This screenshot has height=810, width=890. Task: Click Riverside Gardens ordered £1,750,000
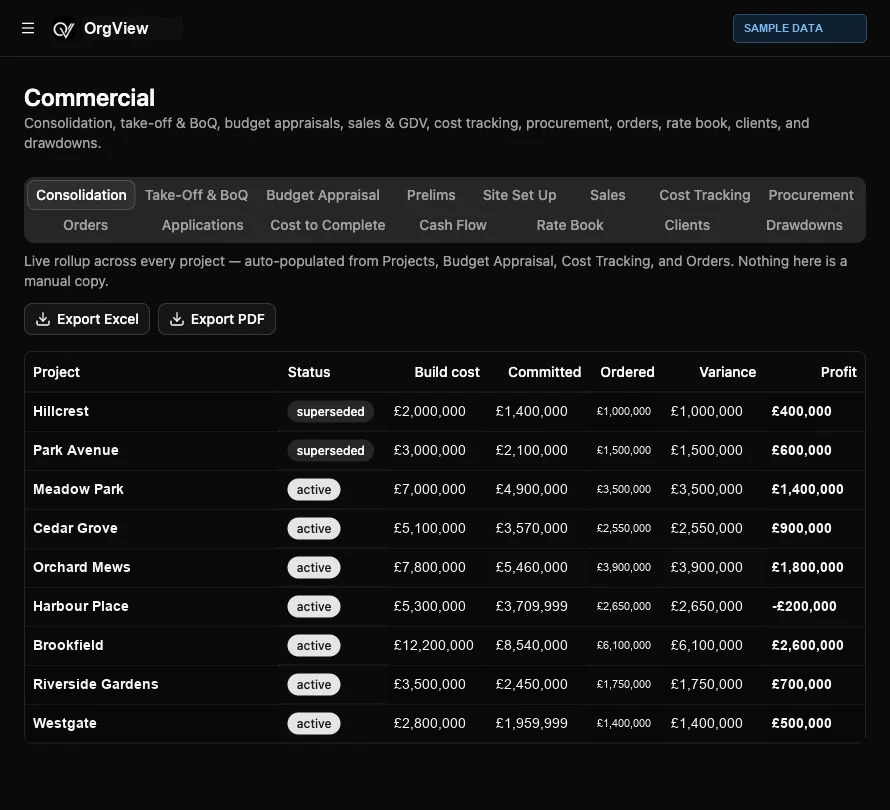(x=623, y=685)
